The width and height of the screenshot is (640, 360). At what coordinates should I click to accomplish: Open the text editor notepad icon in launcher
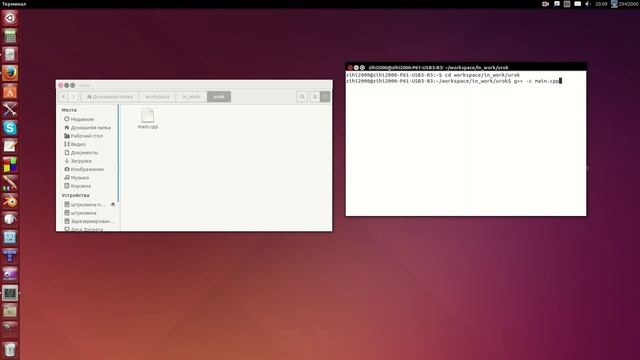pyautogui.click(x=10, y=146)
